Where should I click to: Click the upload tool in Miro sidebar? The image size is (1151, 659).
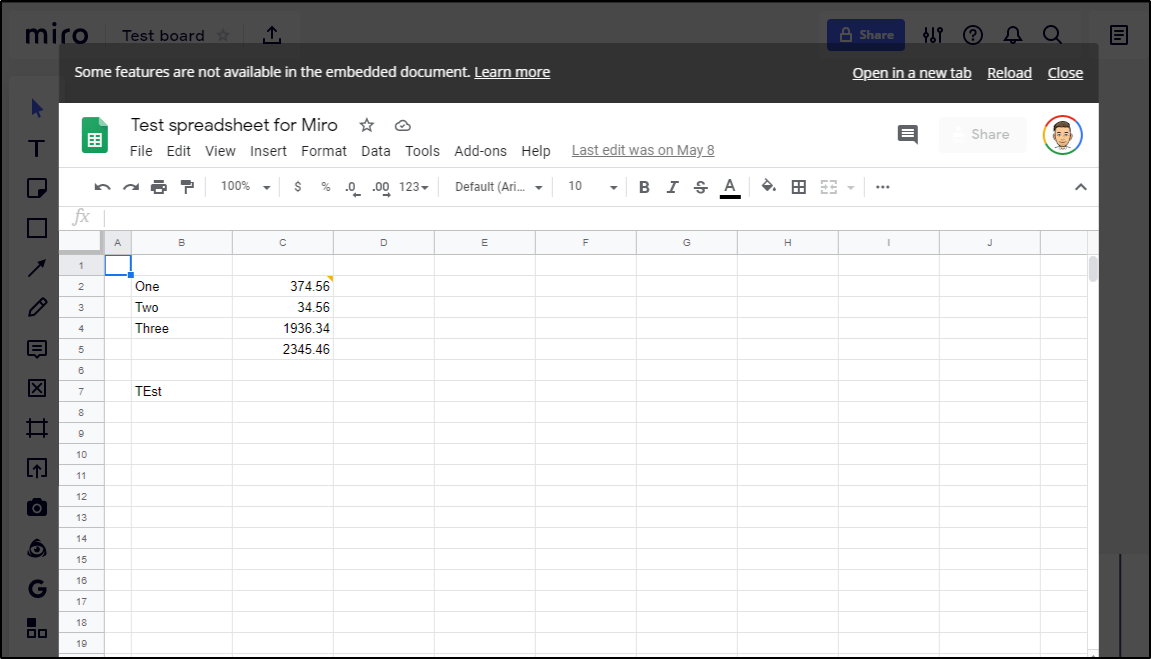click(x=37, y=467)
